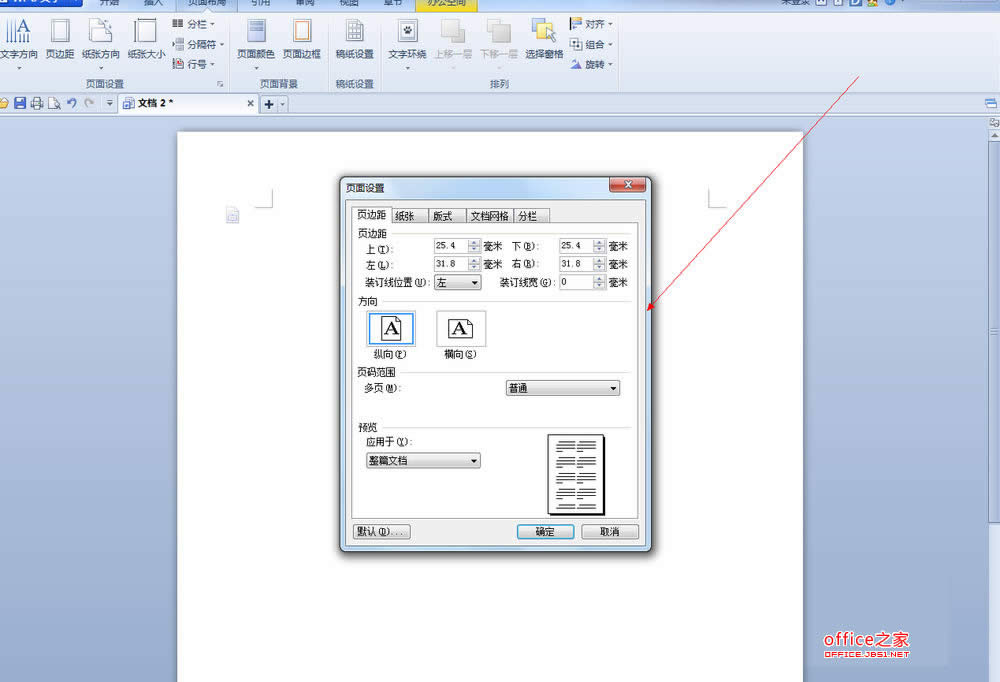
Task: Open 稿纸设置 manuscript paper settings
Action: (355, 40)
